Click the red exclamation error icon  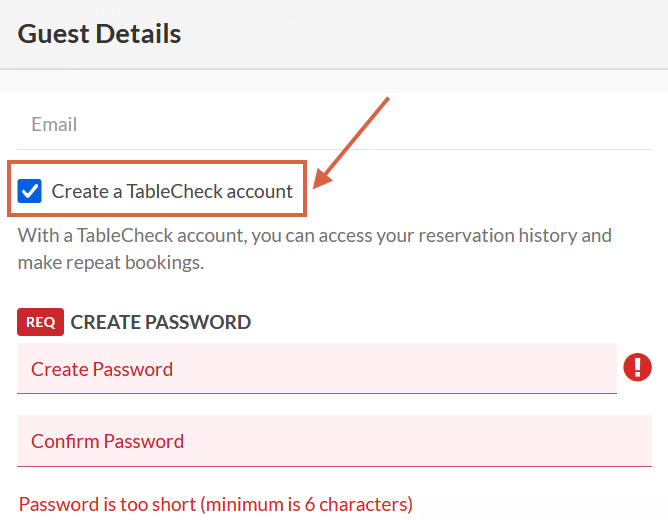pos(637,368)
